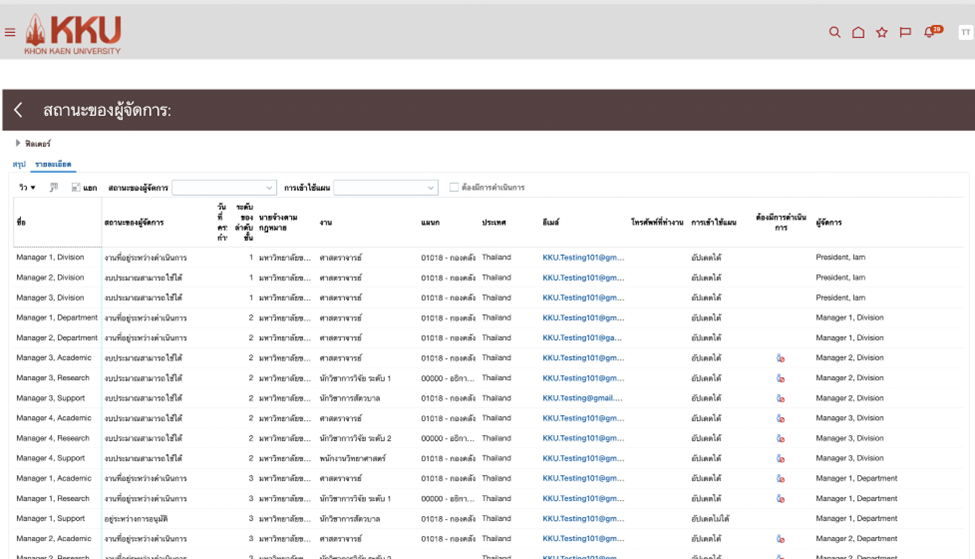The width and height of the screenshot is (975, 559).
Task: Click the back arrow in the page header
Action: [x=18, y=110]
